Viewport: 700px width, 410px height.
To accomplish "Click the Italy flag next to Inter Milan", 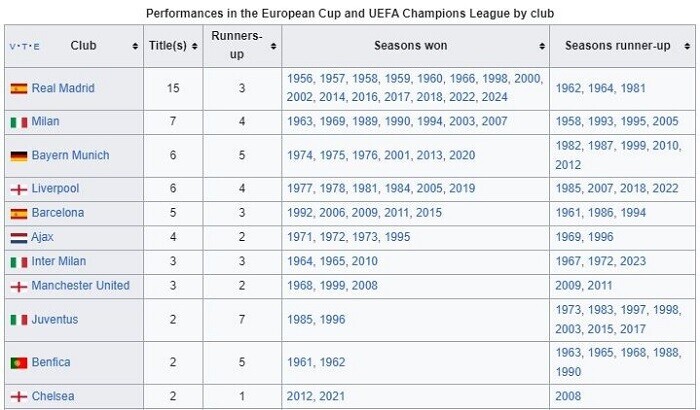I will point(19,262).
